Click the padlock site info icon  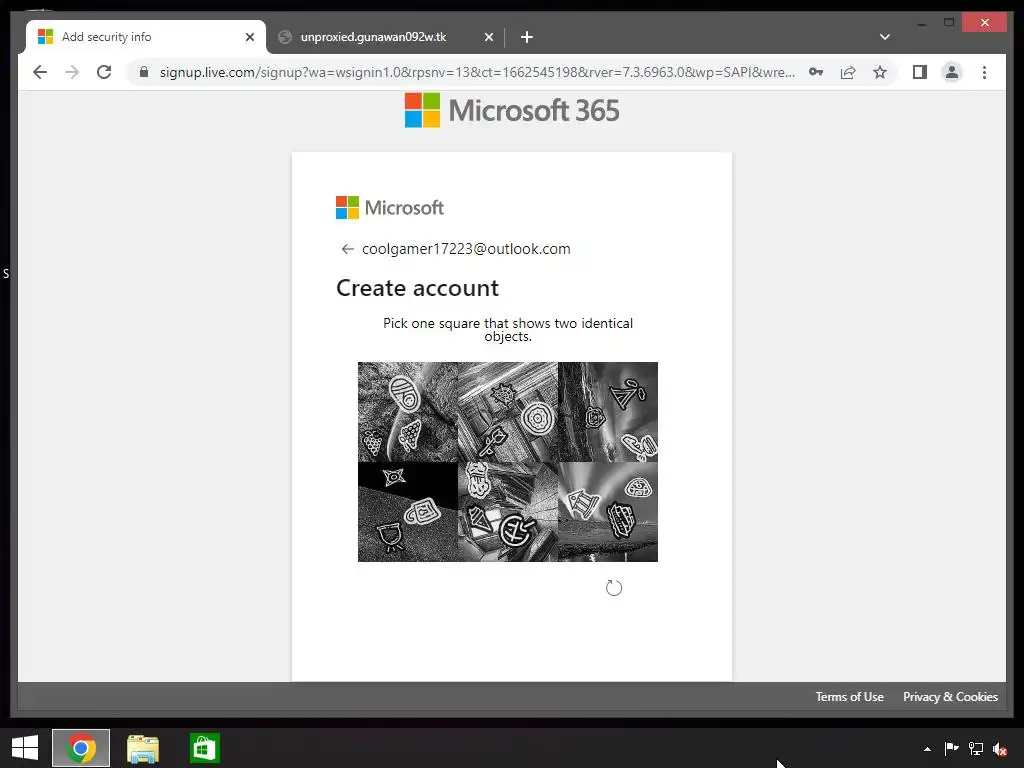[x=144, y=72]
